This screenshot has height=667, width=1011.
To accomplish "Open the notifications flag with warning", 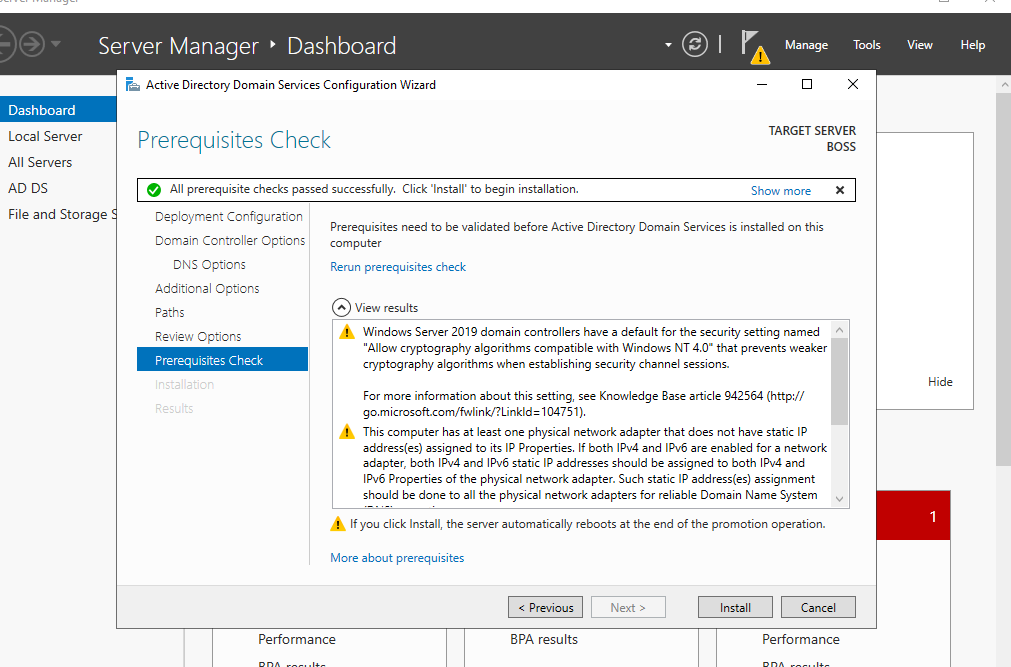I will tap(752, 45).
